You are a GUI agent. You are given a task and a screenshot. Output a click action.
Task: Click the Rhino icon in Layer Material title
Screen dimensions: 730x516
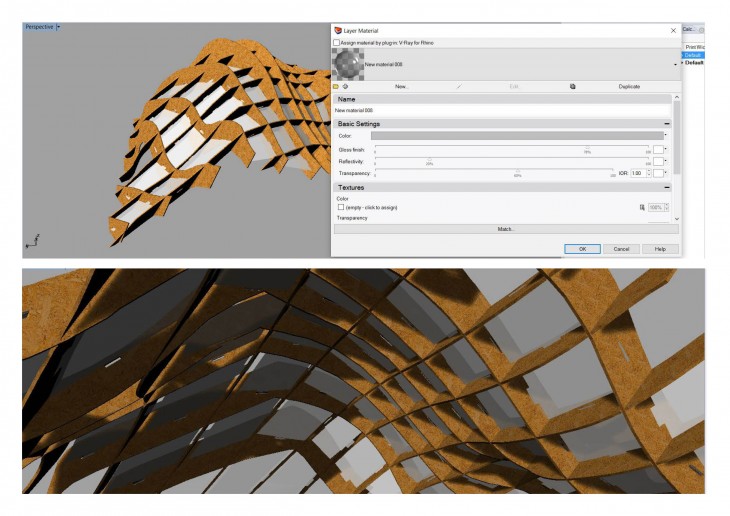tap(337, 31)
